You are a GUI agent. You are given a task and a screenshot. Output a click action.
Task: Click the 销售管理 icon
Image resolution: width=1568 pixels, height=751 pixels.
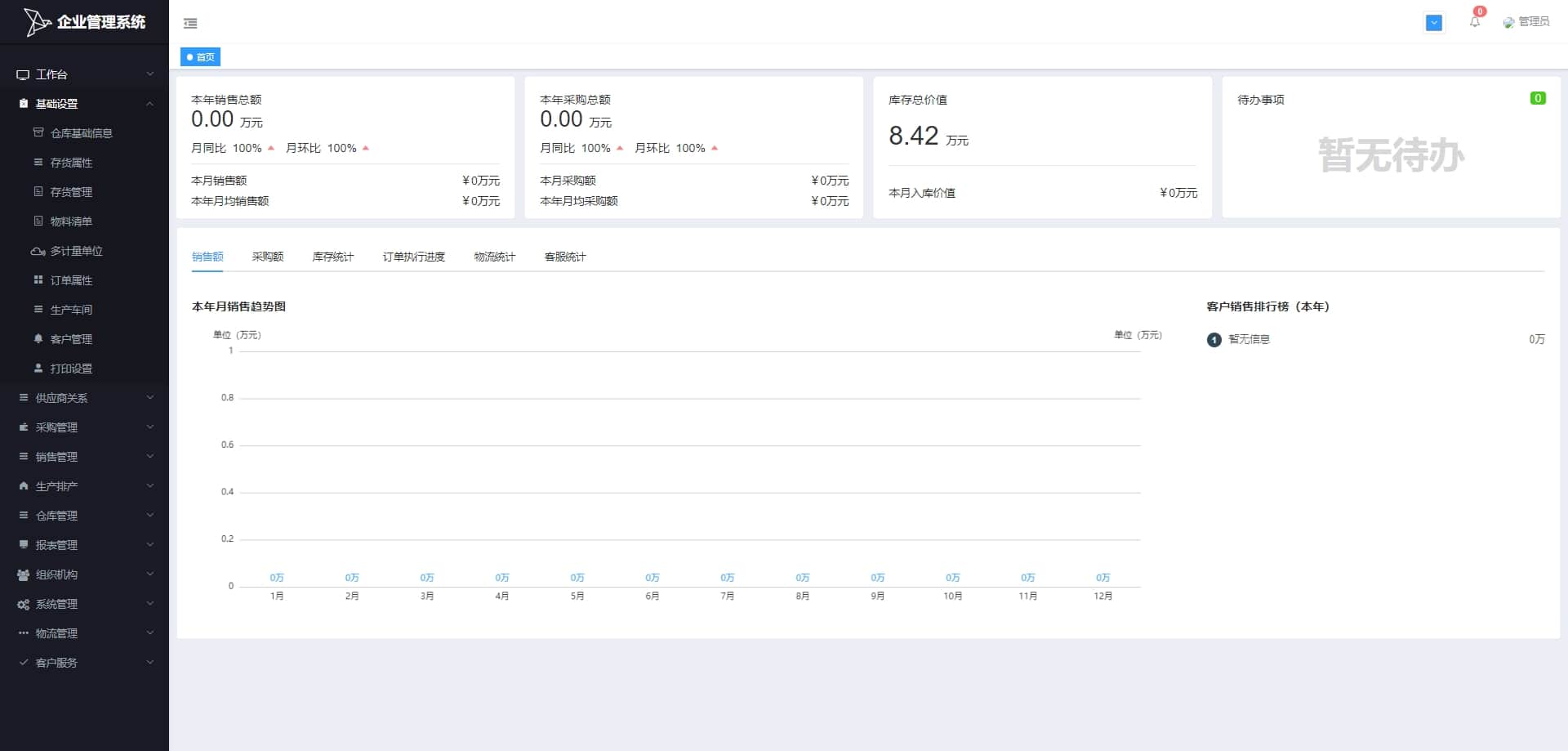tap(24, 456)
